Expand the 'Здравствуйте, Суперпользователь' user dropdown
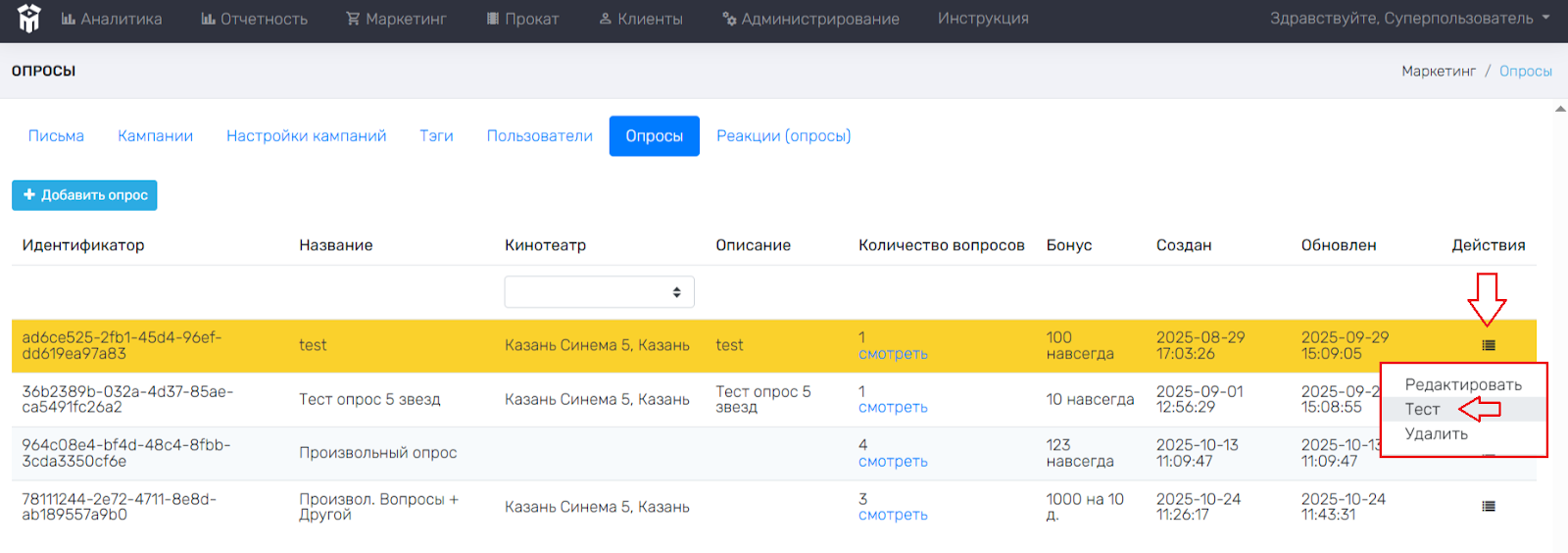The height and width of the screenshot is (553, 1568). click(x=1409, y=19)
